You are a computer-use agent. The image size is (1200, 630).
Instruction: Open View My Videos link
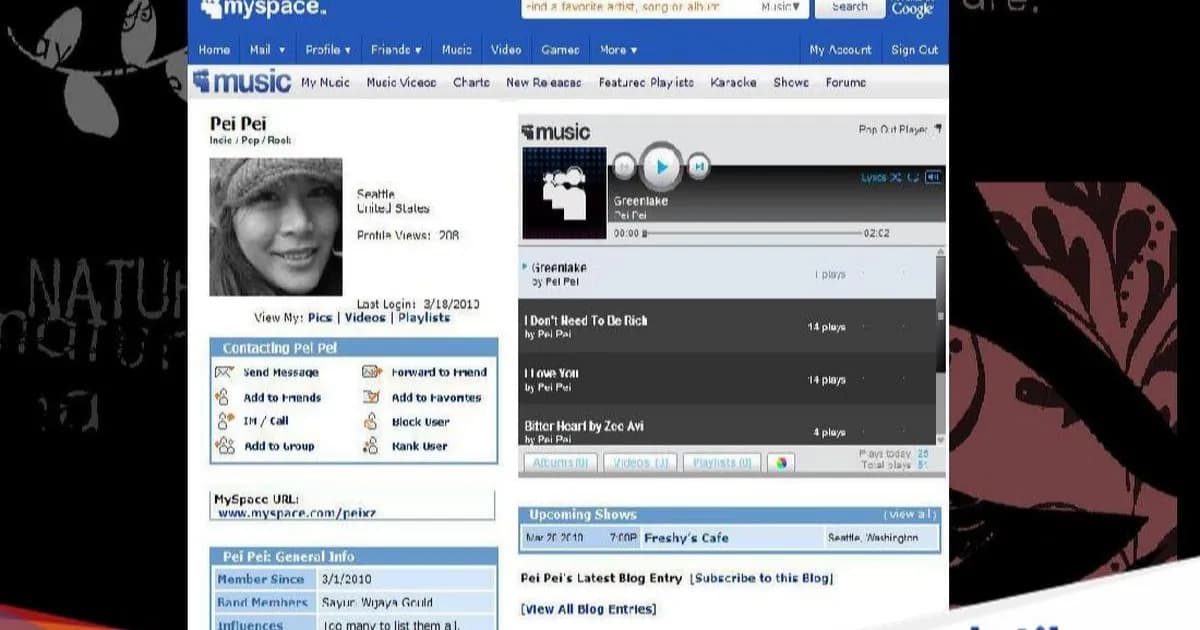pyautogui.click(x=365, y=318)
